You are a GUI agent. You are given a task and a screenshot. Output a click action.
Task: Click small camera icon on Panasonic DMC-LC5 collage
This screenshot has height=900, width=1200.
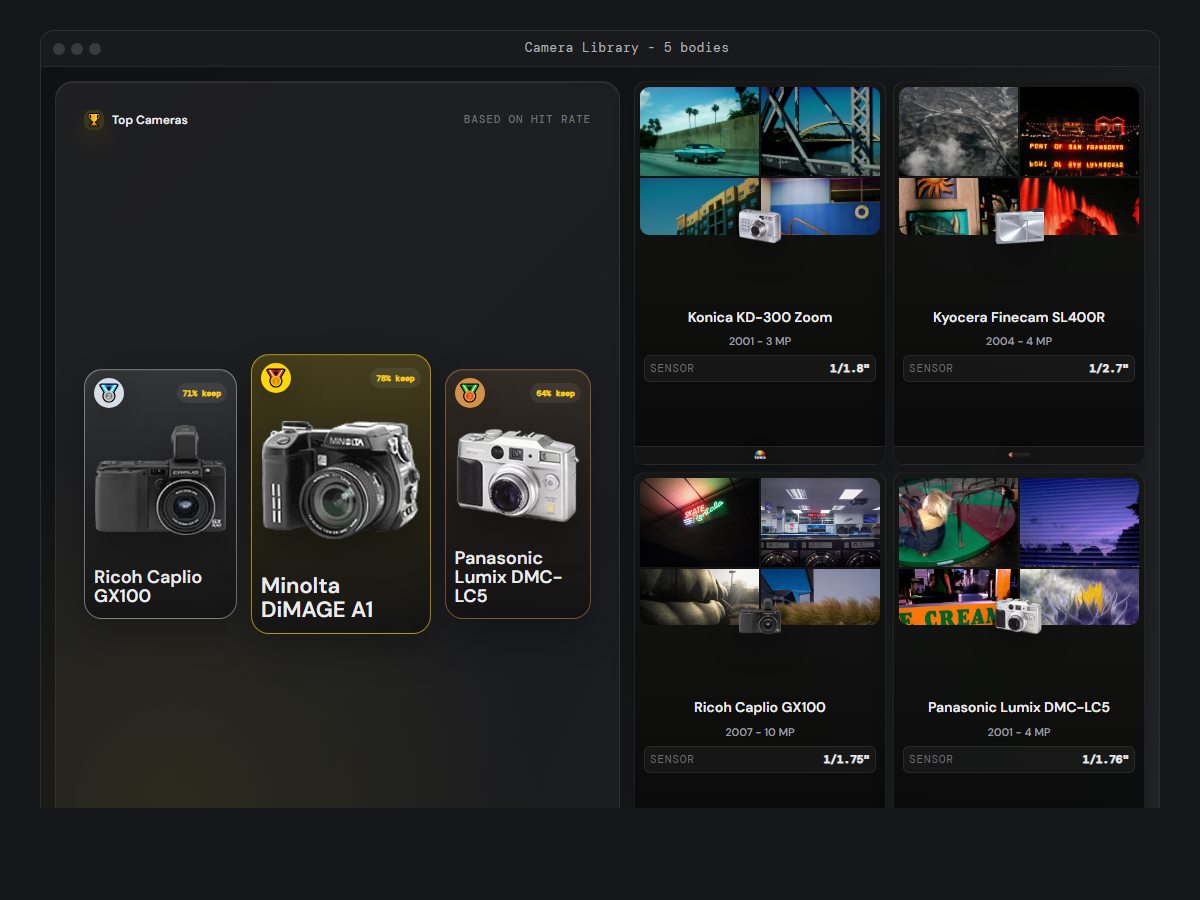(x=1019, y=616)
